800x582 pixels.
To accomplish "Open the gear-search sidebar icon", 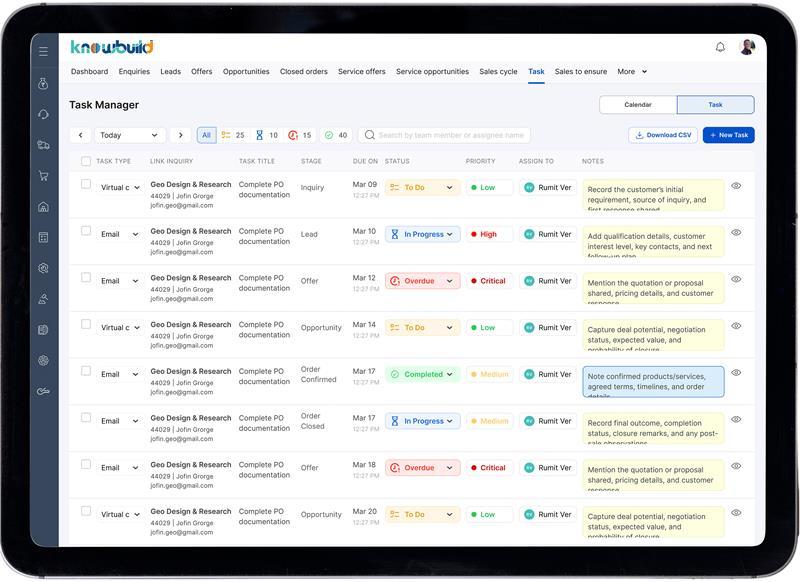I will (x=43, y=268).
